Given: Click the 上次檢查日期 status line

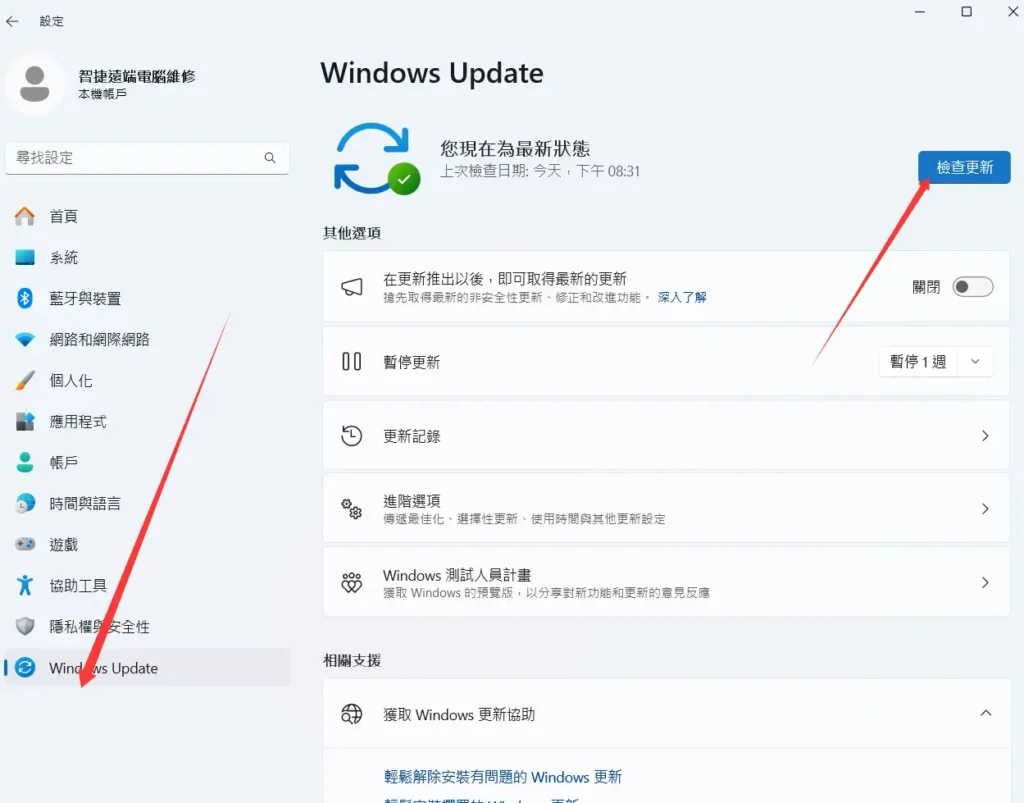Looking at the screenshot, I should point(540,171).
